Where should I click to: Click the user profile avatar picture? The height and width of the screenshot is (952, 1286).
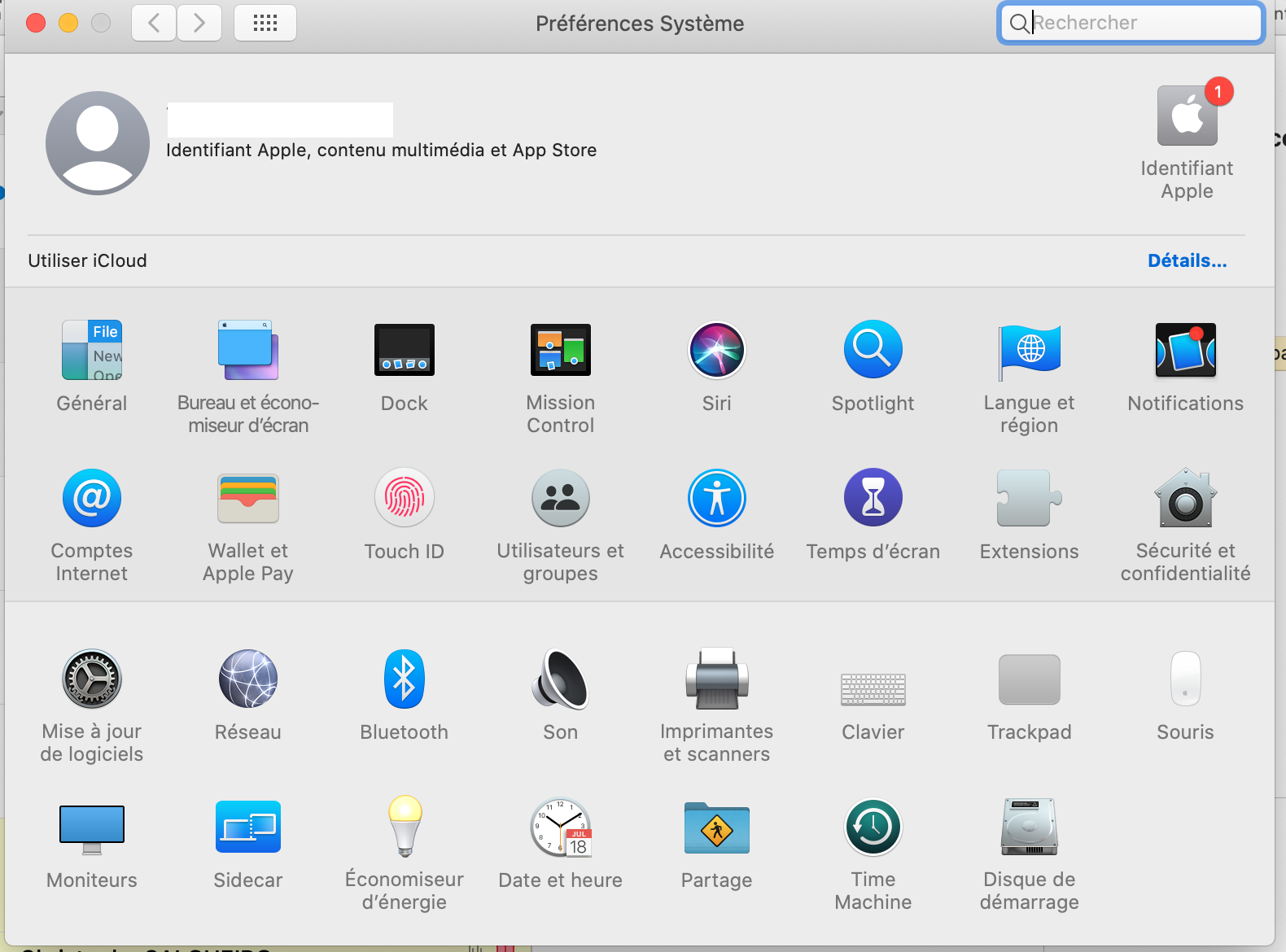[x=98, y=143]
